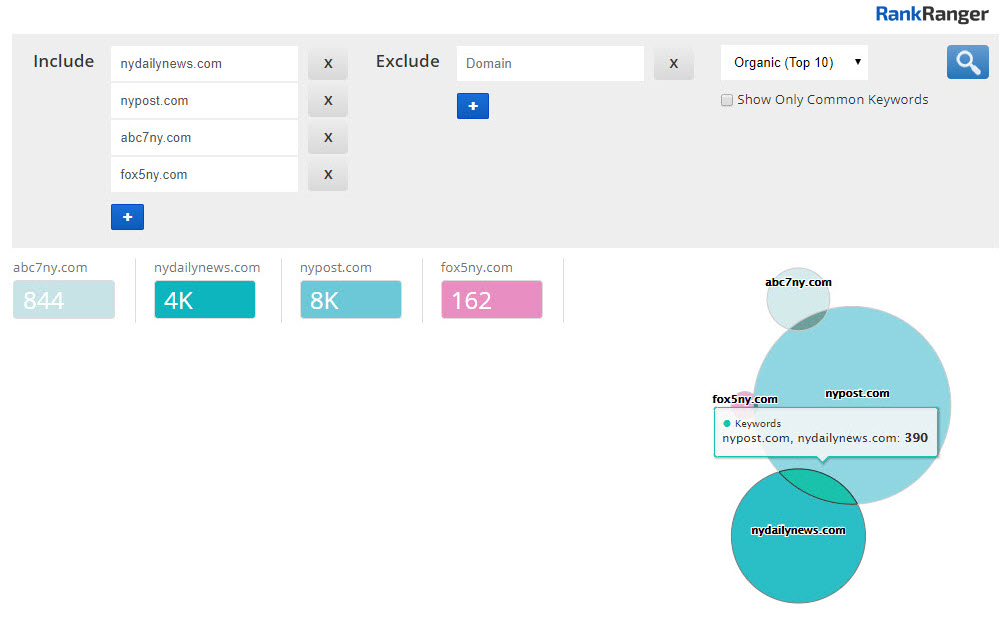1008x623 pixels.
Task: Click the nypost.com heading above 8K
Action: 336,267
